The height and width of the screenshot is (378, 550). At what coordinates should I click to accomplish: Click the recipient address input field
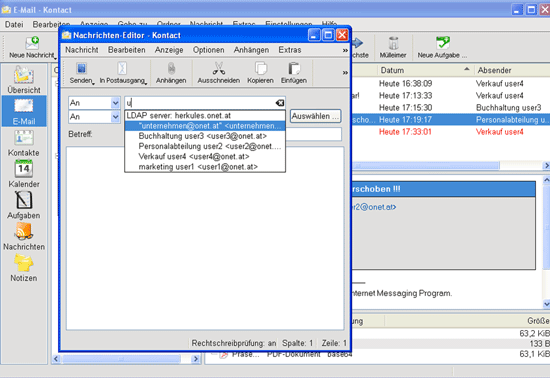tap(200, 103)
